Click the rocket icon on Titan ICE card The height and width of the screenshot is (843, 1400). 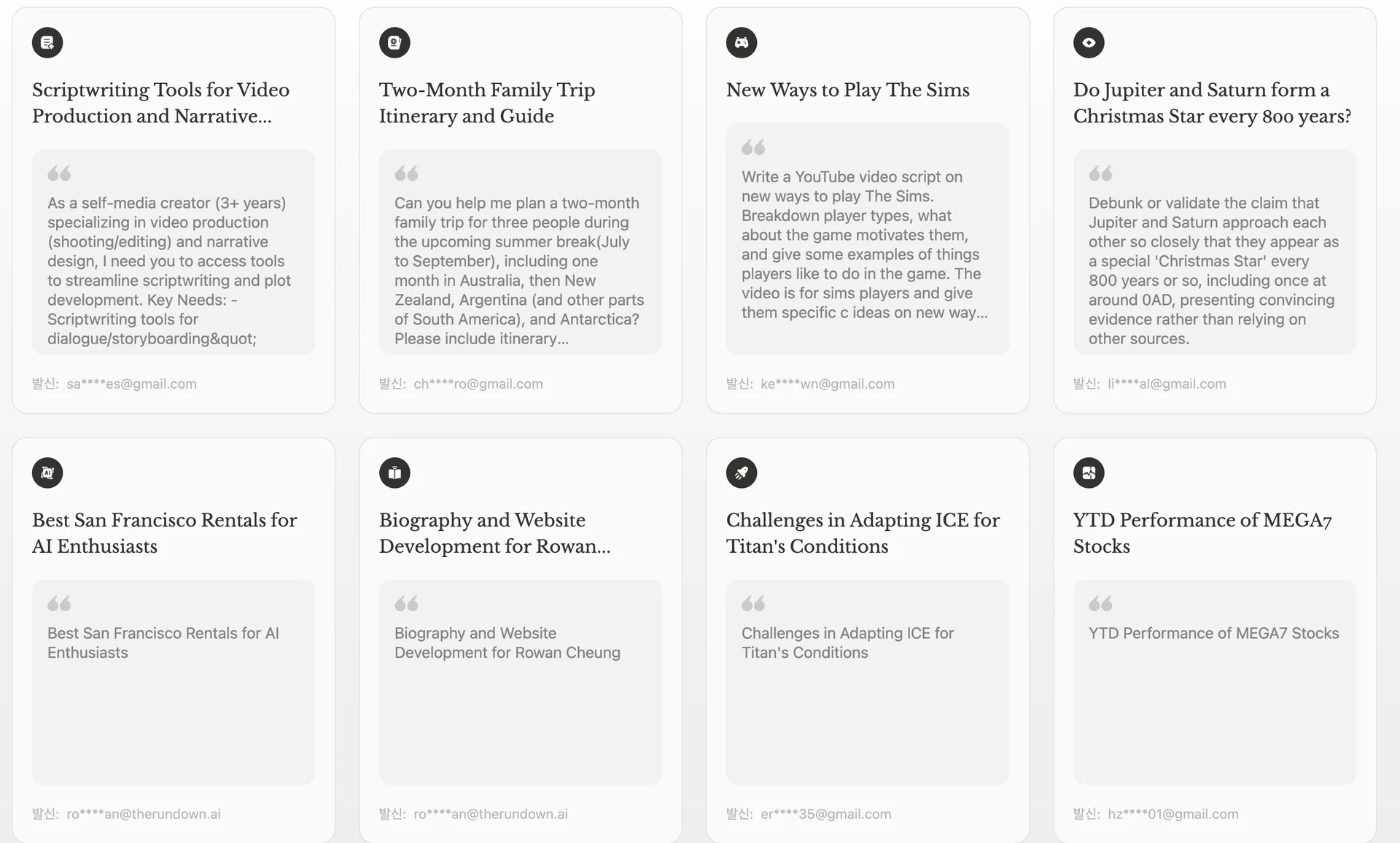pyautogui.click(x=742, y=473)
